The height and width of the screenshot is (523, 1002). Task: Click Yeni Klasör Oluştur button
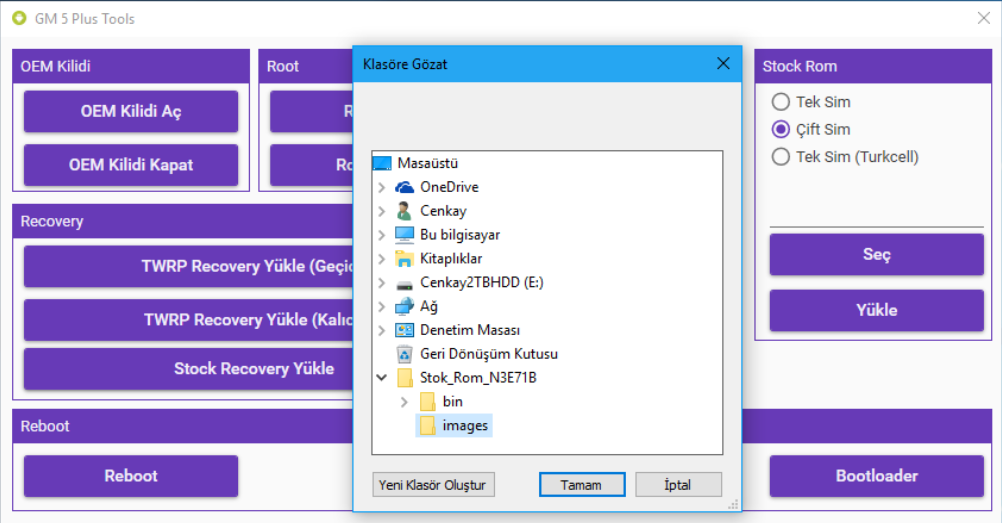point(433,485)
